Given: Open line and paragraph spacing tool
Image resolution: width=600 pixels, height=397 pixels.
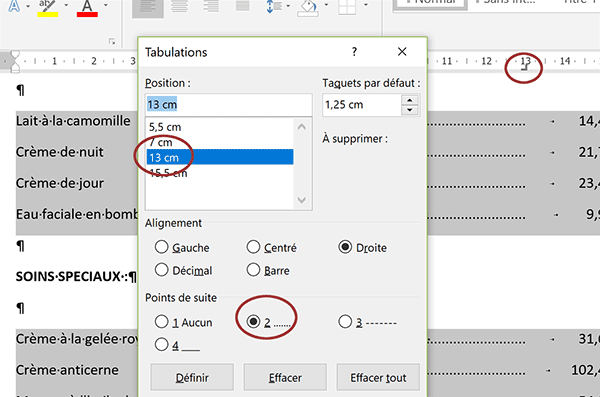Looking at the screenshot, I should 274,7.
